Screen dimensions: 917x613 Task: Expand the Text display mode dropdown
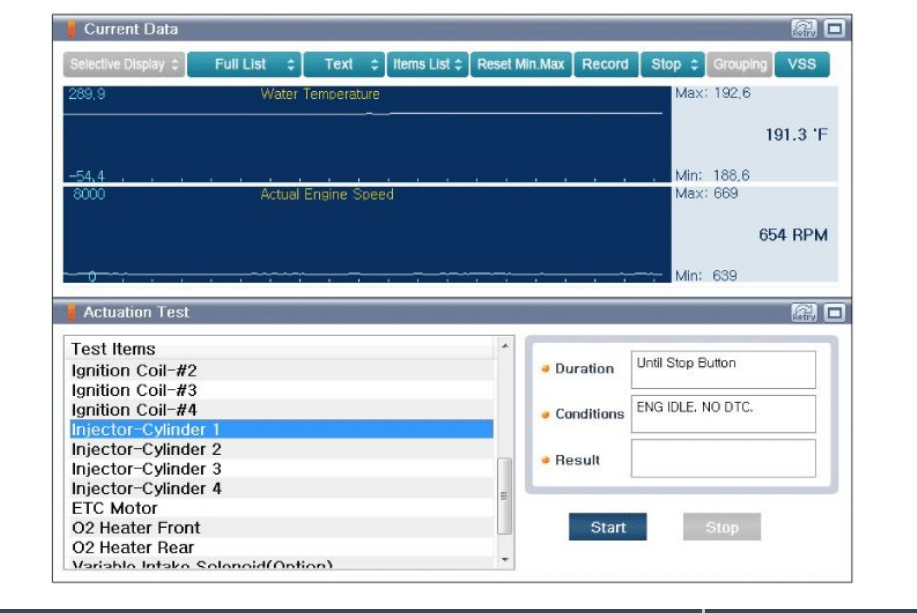tap(344, 64)
